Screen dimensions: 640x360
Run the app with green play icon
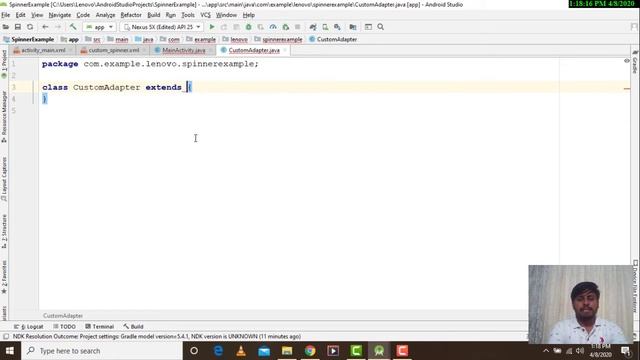click(x=211, y=27)
